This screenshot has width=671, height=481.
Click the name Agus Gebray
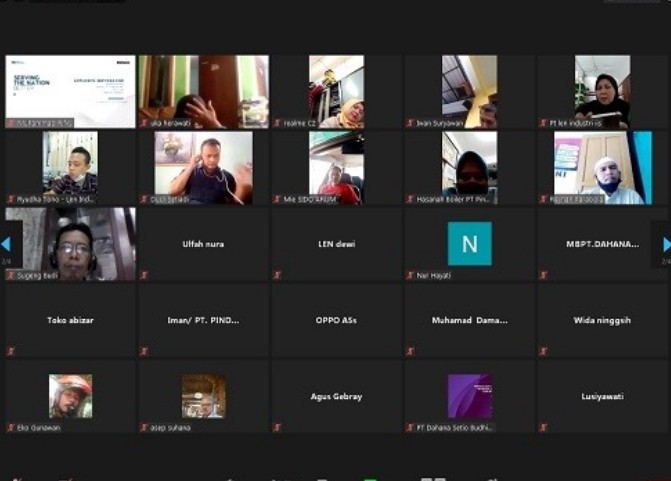tap(336, 397)
